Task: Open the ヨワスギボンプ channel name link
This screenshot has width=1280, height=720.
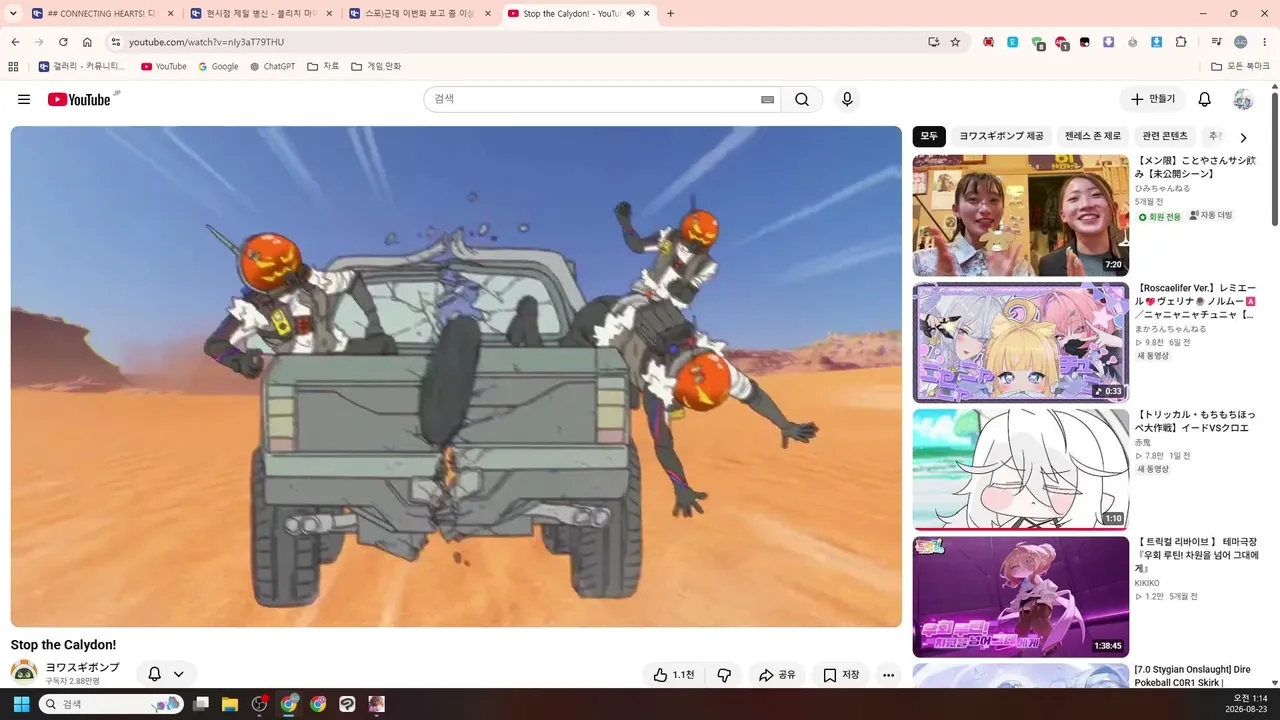Action: [82, 667]
